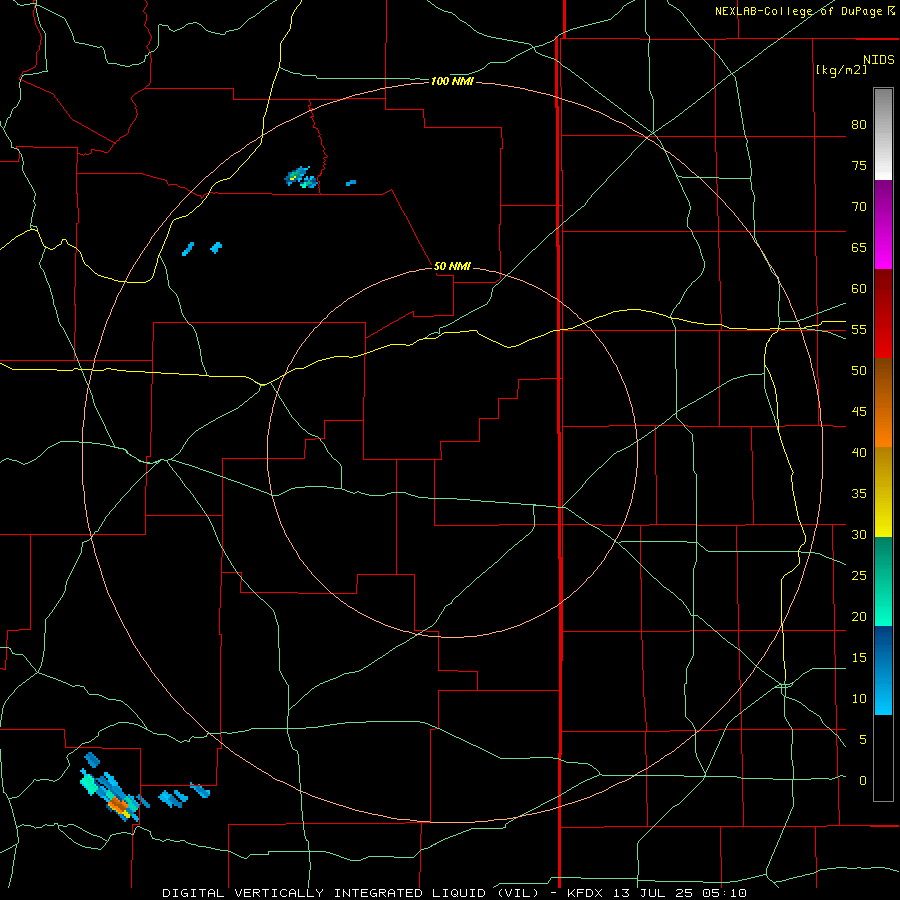Click the 30 value on VIL scale
Screen dimensions: 900x900
coord(859,534)
